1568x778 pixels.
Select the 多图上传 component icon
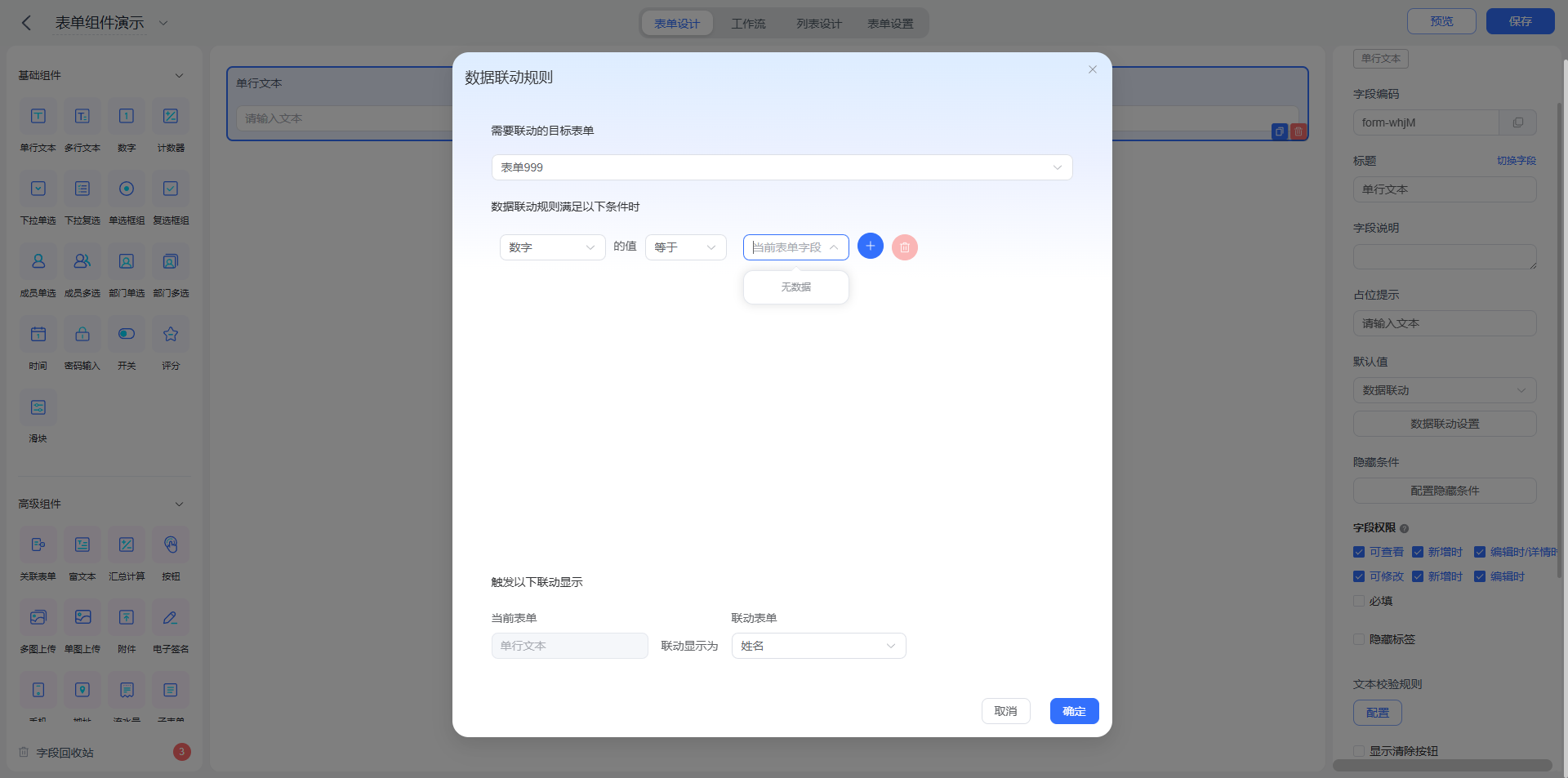[x=38, y=617]
